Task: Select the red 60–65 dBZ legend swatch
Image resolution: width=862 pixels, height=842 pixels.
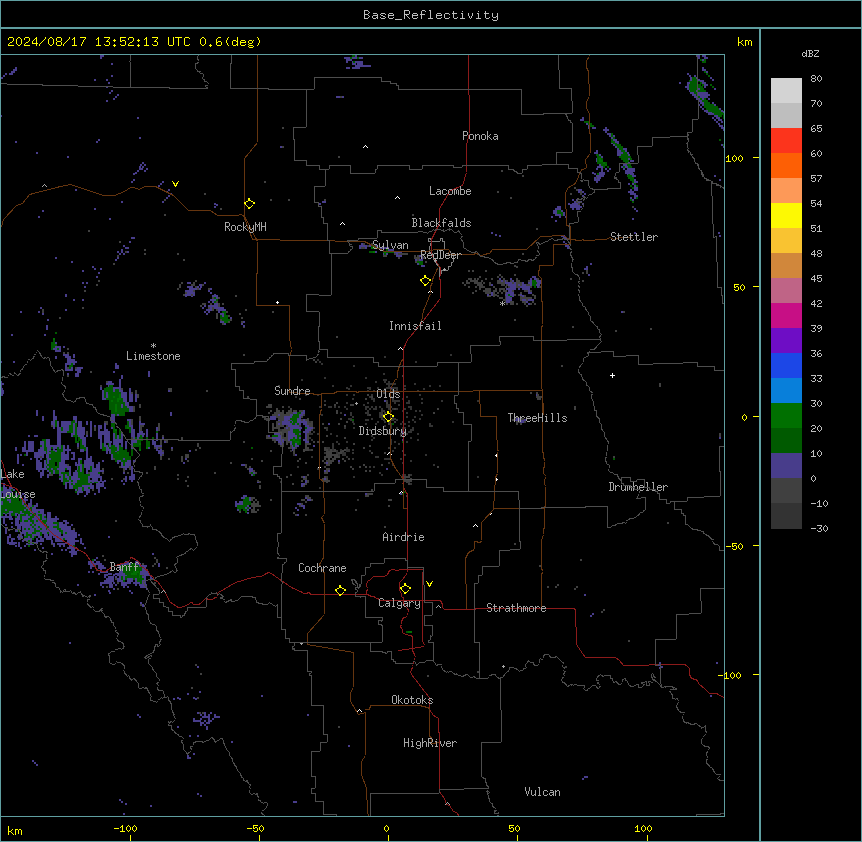Action: (x=786, y=141)
